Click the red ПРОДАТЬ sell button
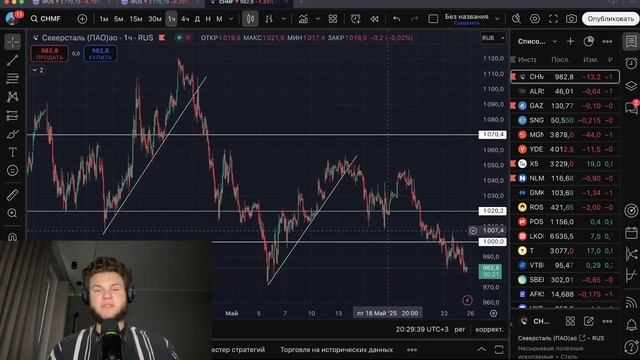The height and width of the screenshot is (360, 640). pos(49,54)
